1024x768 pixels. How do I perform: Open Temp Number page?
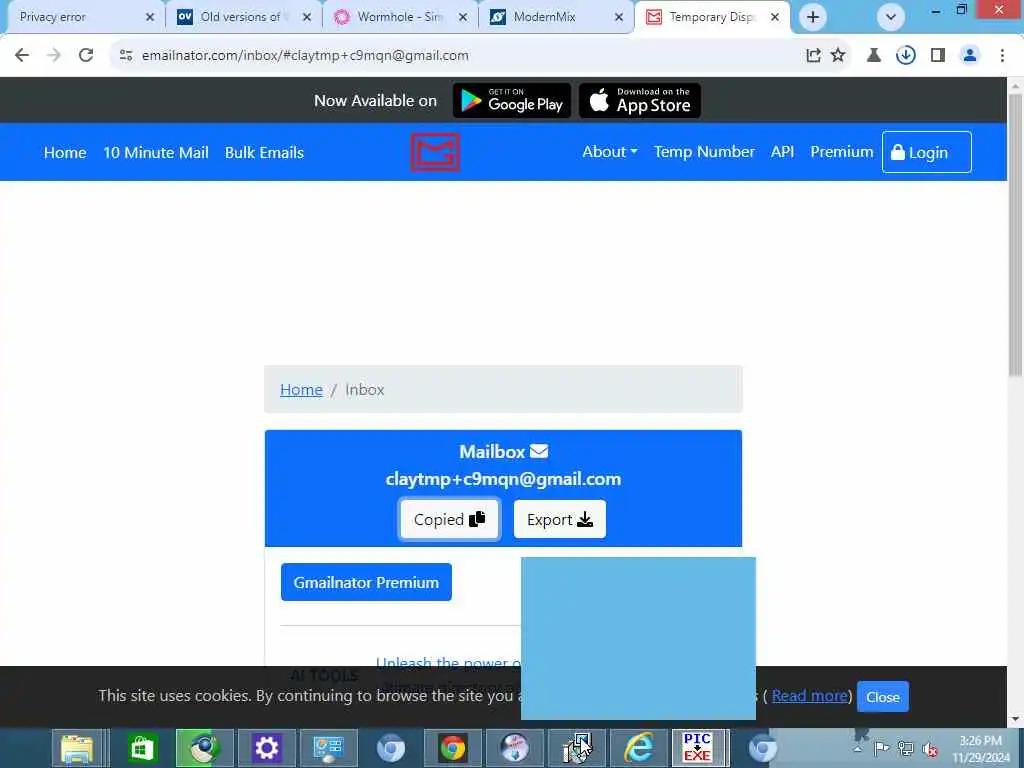(704, 152)
